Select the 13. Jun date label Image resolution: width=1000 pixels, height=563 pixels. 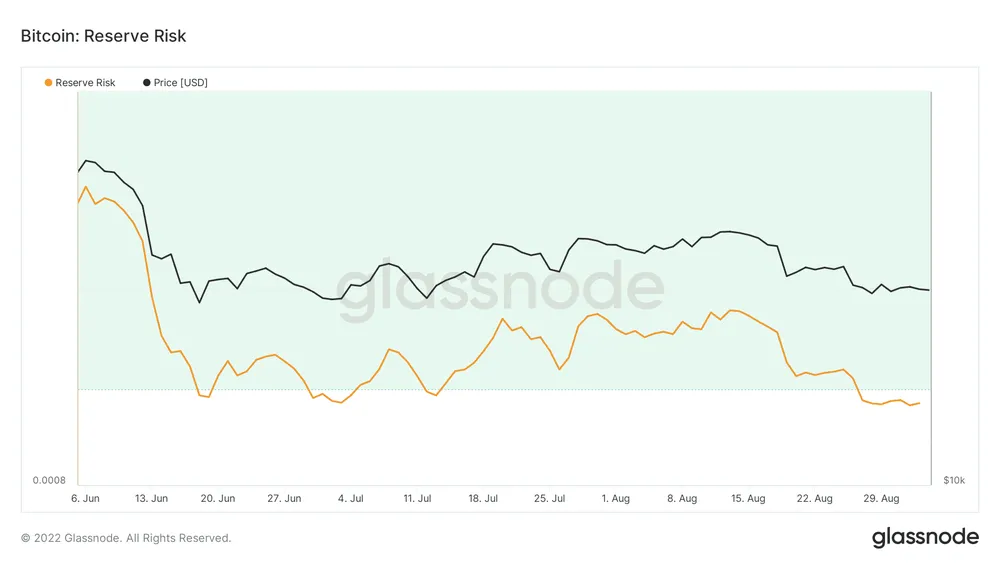tap(152, 498)
